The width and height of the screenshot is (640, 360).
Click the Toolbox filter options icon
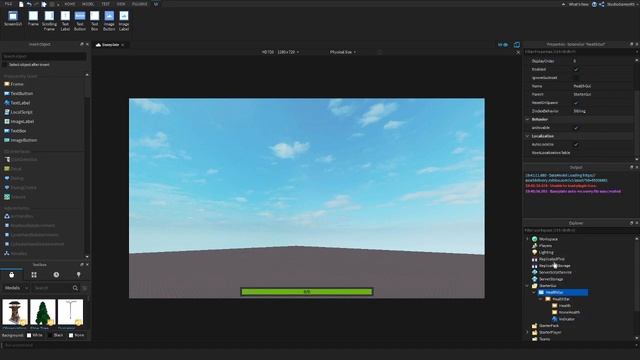(84, 288)
